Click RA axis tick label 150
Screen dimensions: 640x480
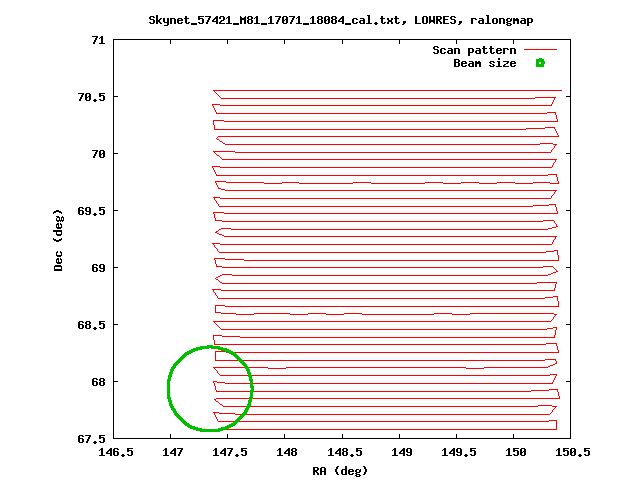(516, 452)
